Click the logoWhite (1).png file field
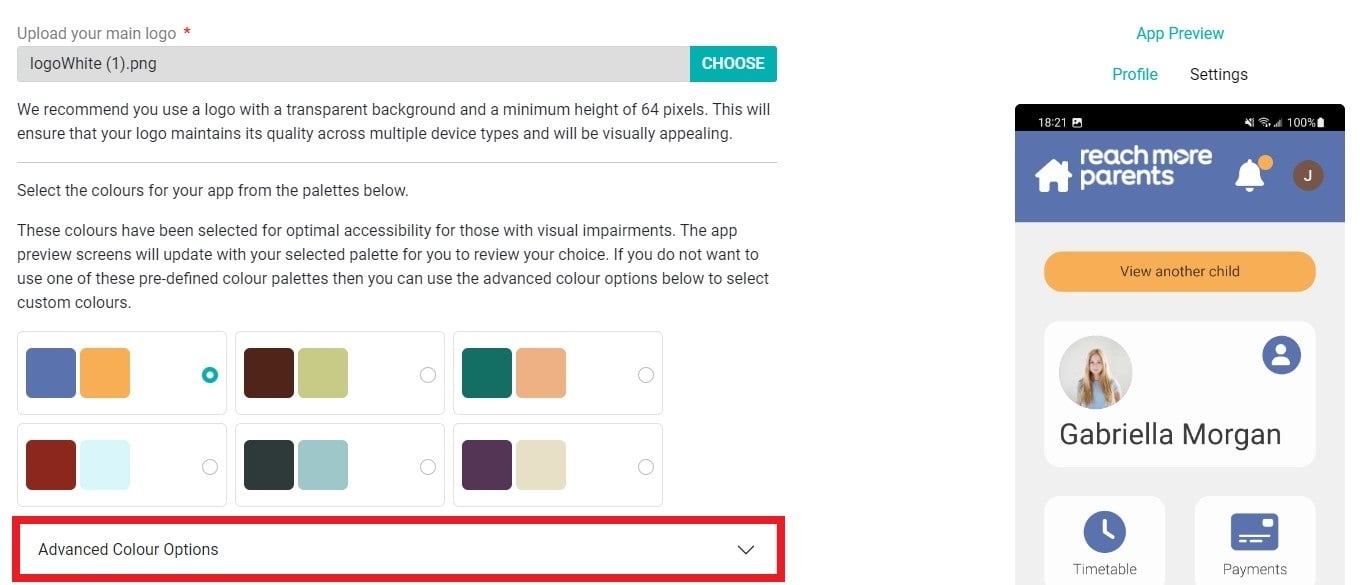Screen dimensions: 1360x585 (353, 64)
